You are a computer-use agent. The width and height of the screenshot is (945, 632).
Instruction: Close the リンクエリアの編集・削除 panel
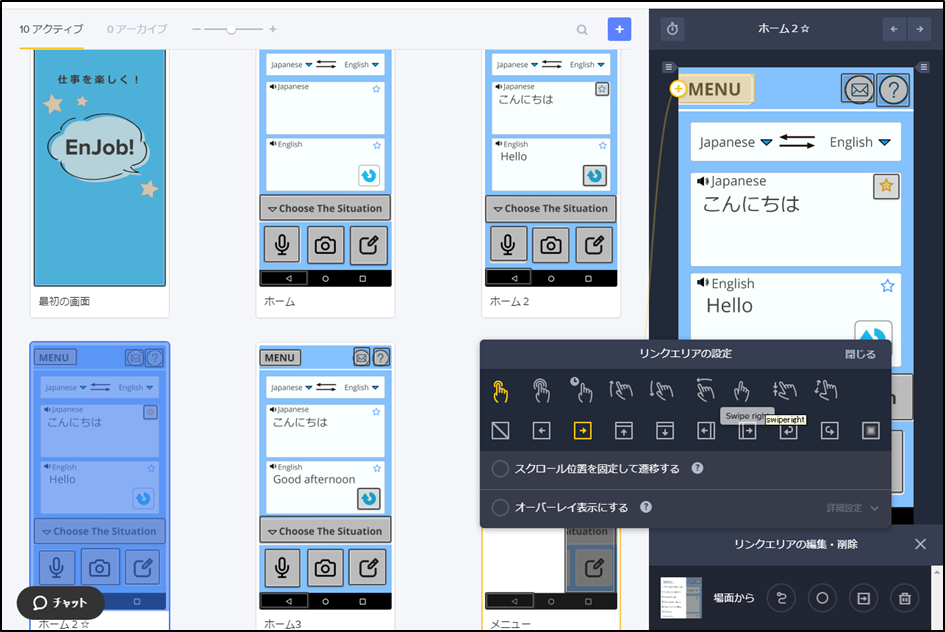point(920,544)
